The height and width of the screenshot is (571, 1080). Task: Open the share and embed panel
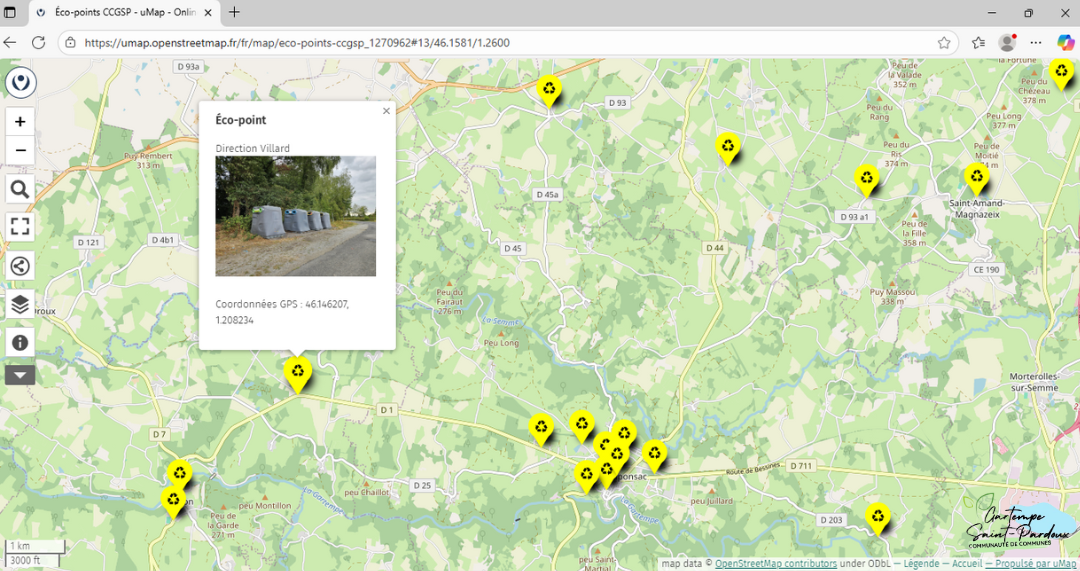(x=21, y=266)
